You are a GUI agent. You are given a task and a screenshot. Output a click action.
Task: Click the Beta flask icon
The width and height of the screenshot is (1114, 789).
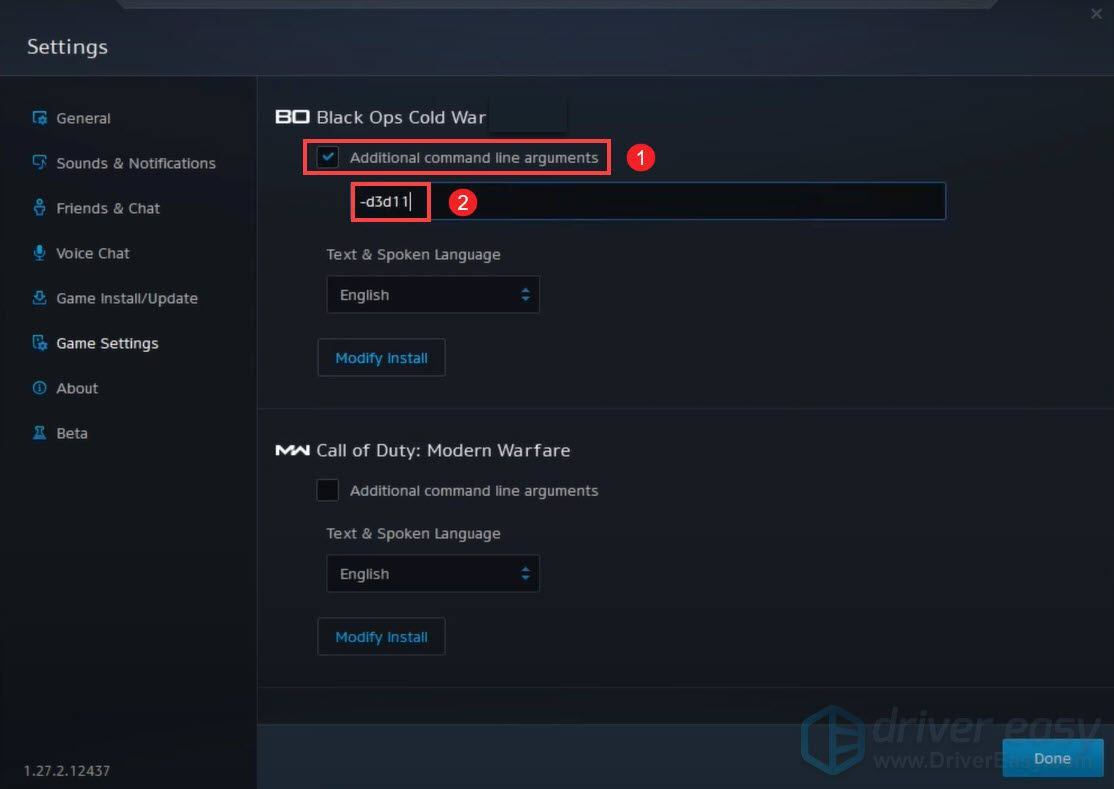coord(40,432)
